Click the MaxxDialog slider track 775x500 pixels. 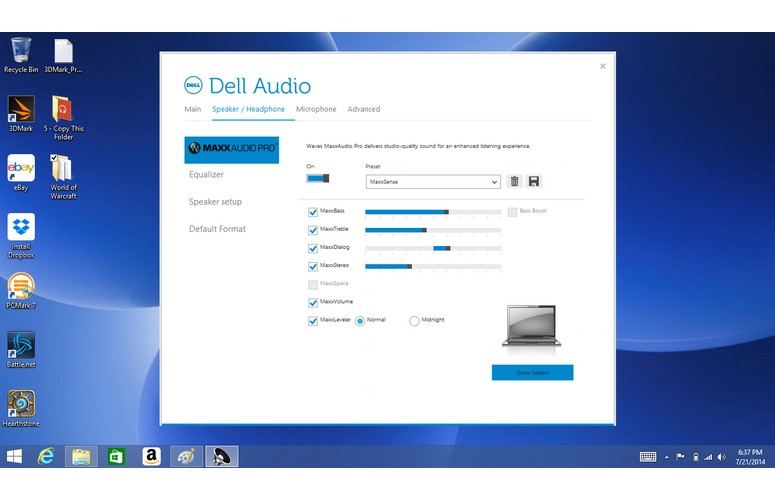coord(433,248)
